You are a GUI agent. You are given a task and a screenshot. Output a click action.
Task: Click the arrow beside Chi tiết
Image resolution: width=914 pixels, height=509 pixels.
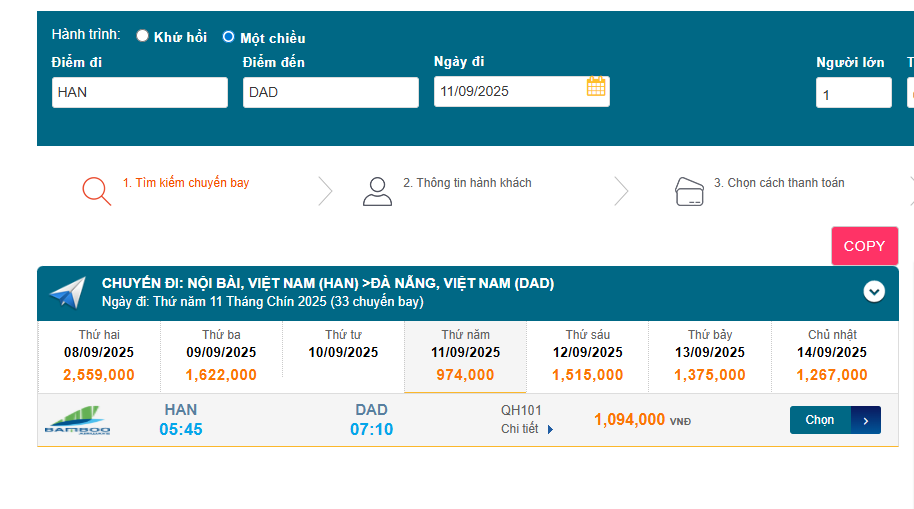coord(550,430)
